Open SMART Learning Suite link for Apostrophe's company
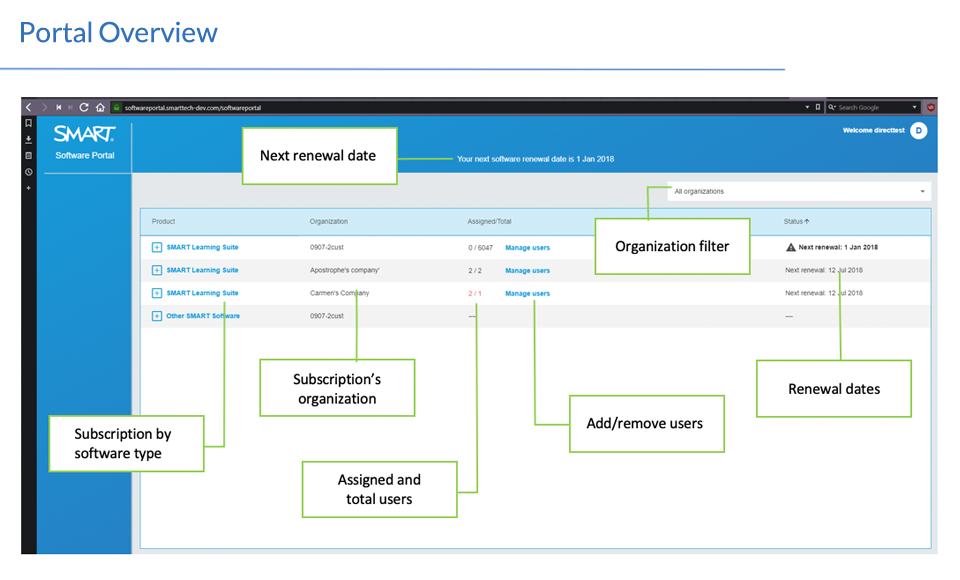 point(203,270)
